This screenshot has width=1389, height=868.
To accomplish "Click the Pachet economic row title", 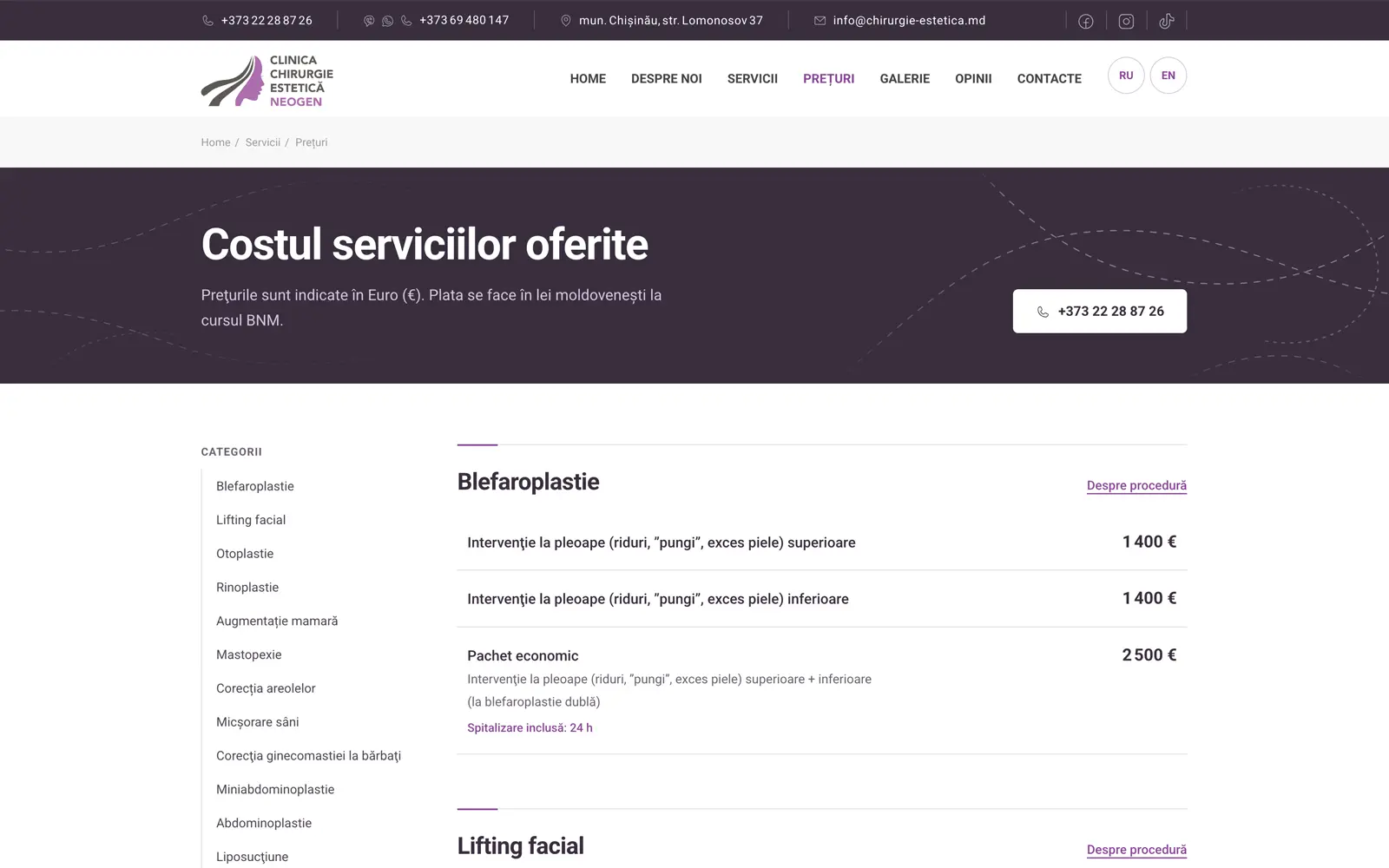I will tap(523, 656).
